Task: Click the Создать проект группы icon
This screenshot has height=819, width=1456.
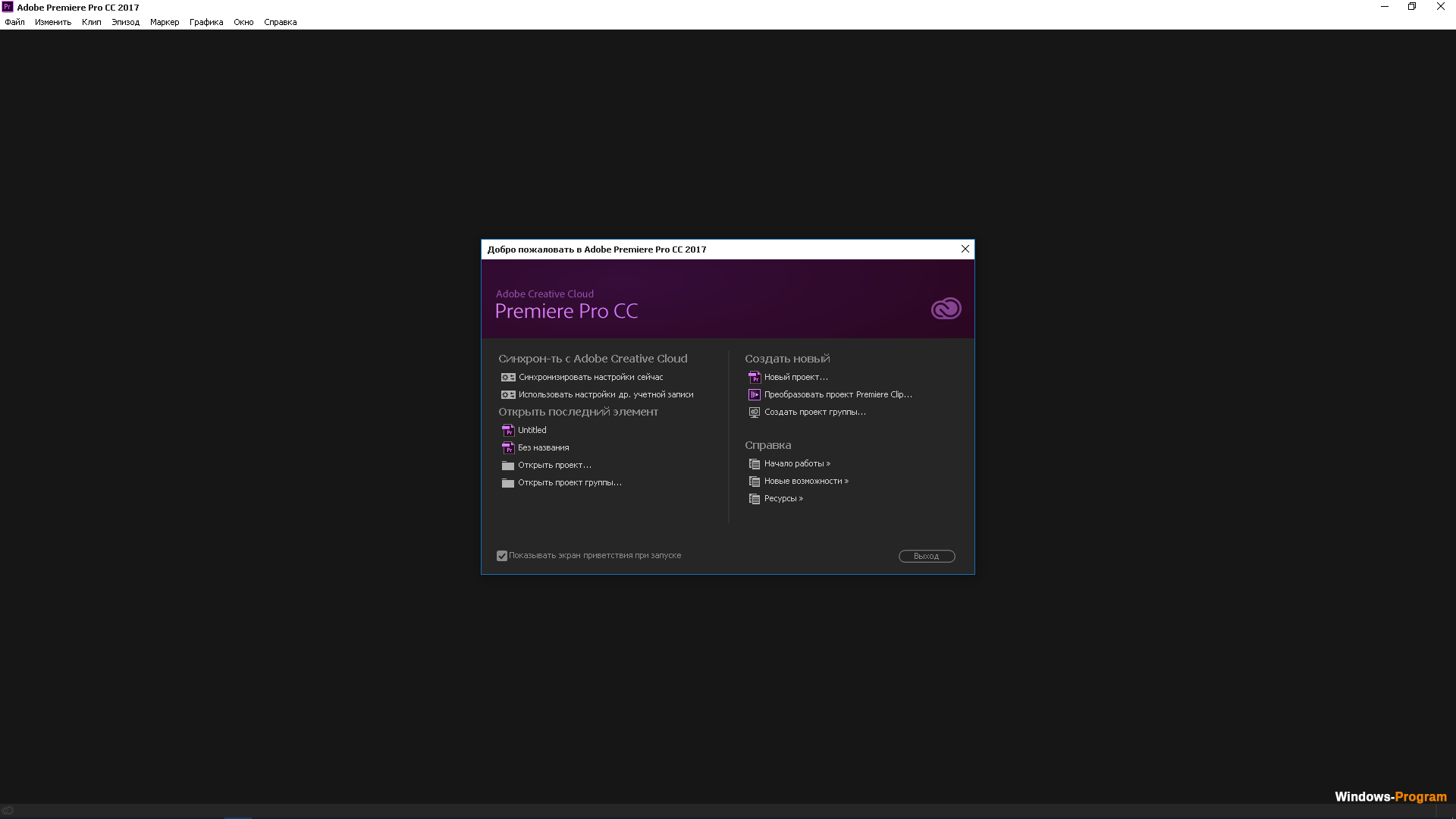Action: [x=755, y=411]
